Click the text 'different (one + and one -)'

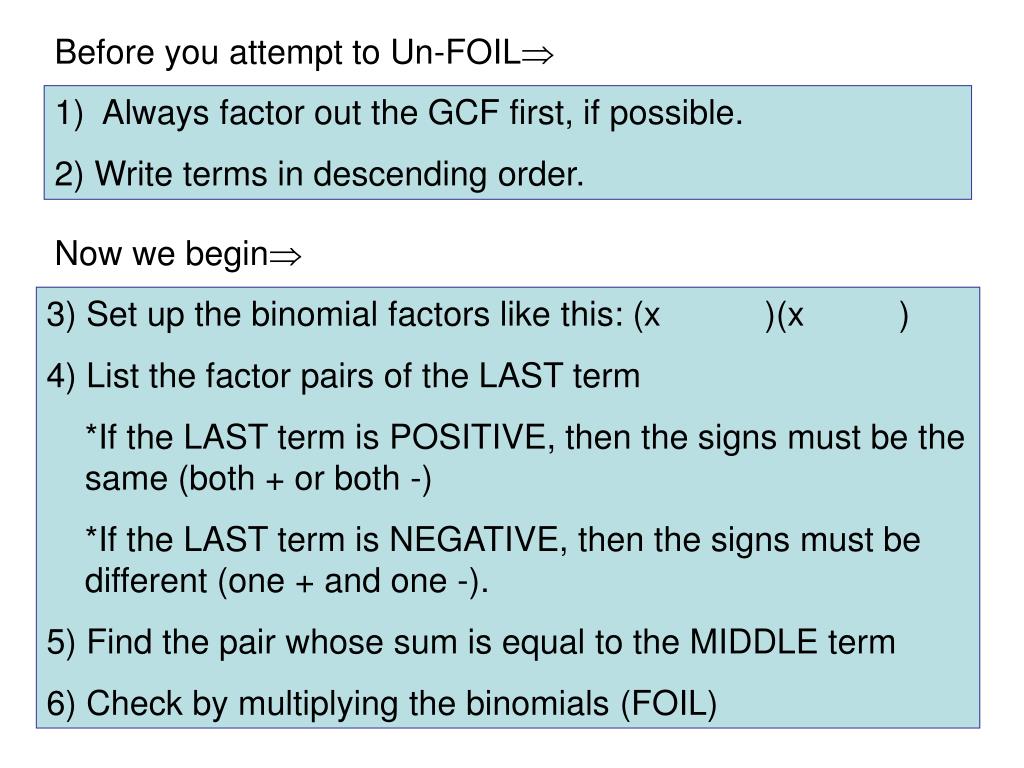(287, 581)
